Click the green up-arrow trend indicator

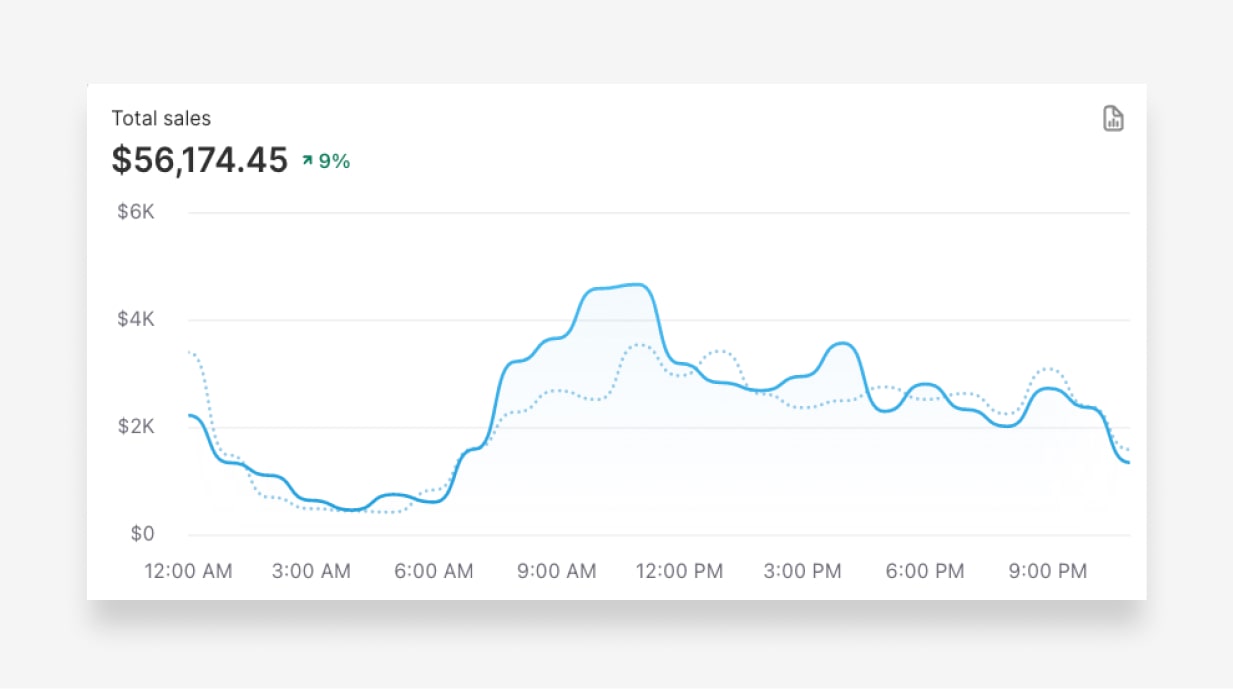point(307,160)
